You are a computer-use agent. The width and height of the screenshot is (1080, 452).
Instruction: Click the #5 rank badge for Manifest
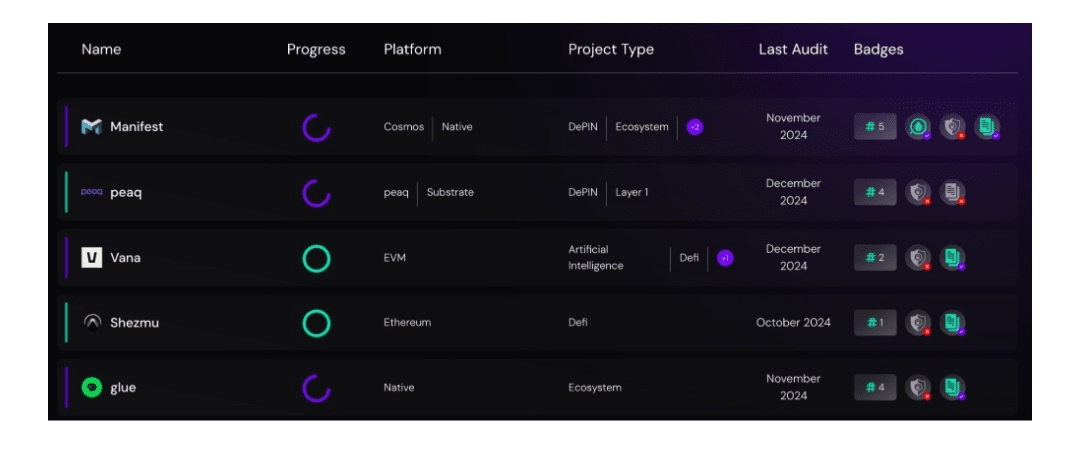(875, 127)
